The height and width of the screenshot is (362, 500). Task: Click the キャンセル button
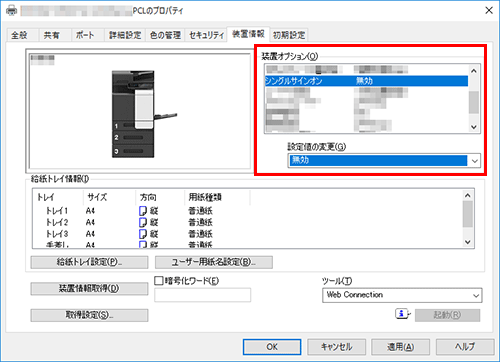tap(336, 347)
